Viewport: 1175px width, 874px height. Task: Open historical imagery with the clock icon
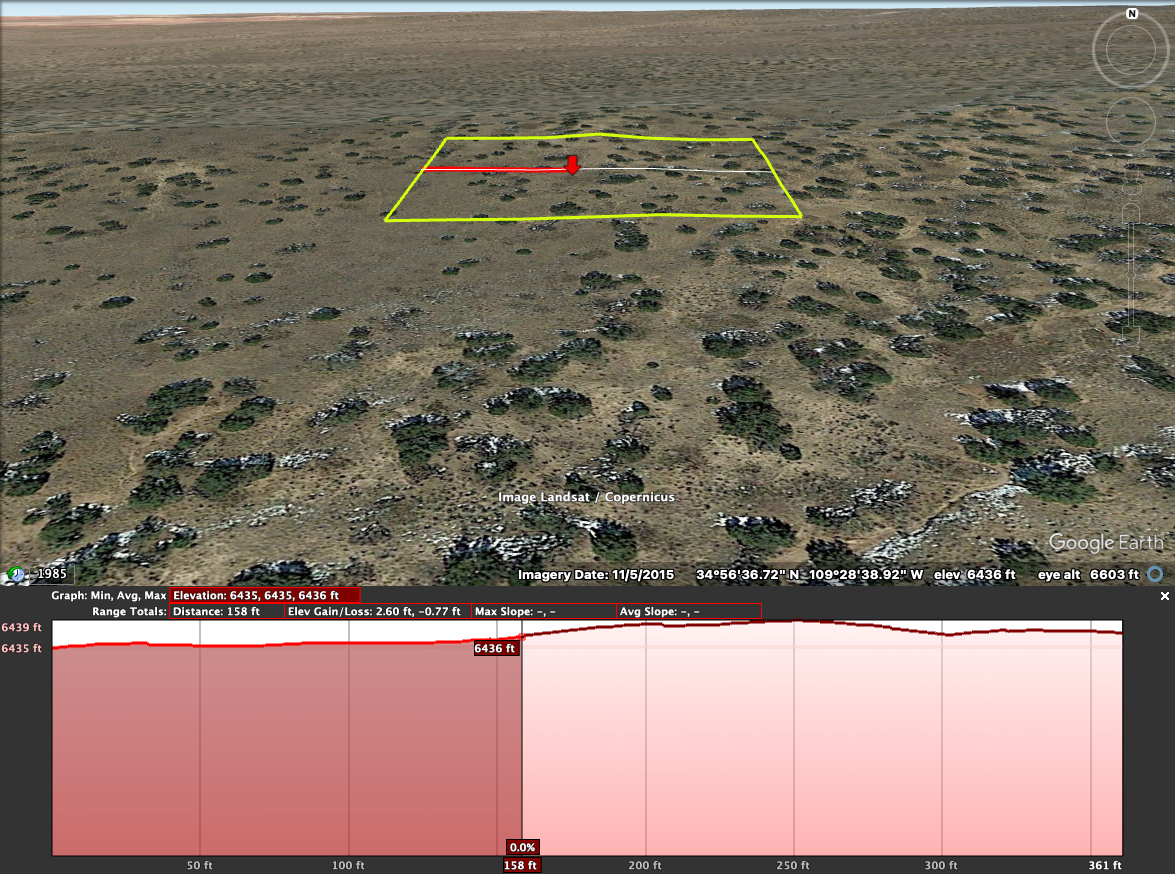point(16,575)
